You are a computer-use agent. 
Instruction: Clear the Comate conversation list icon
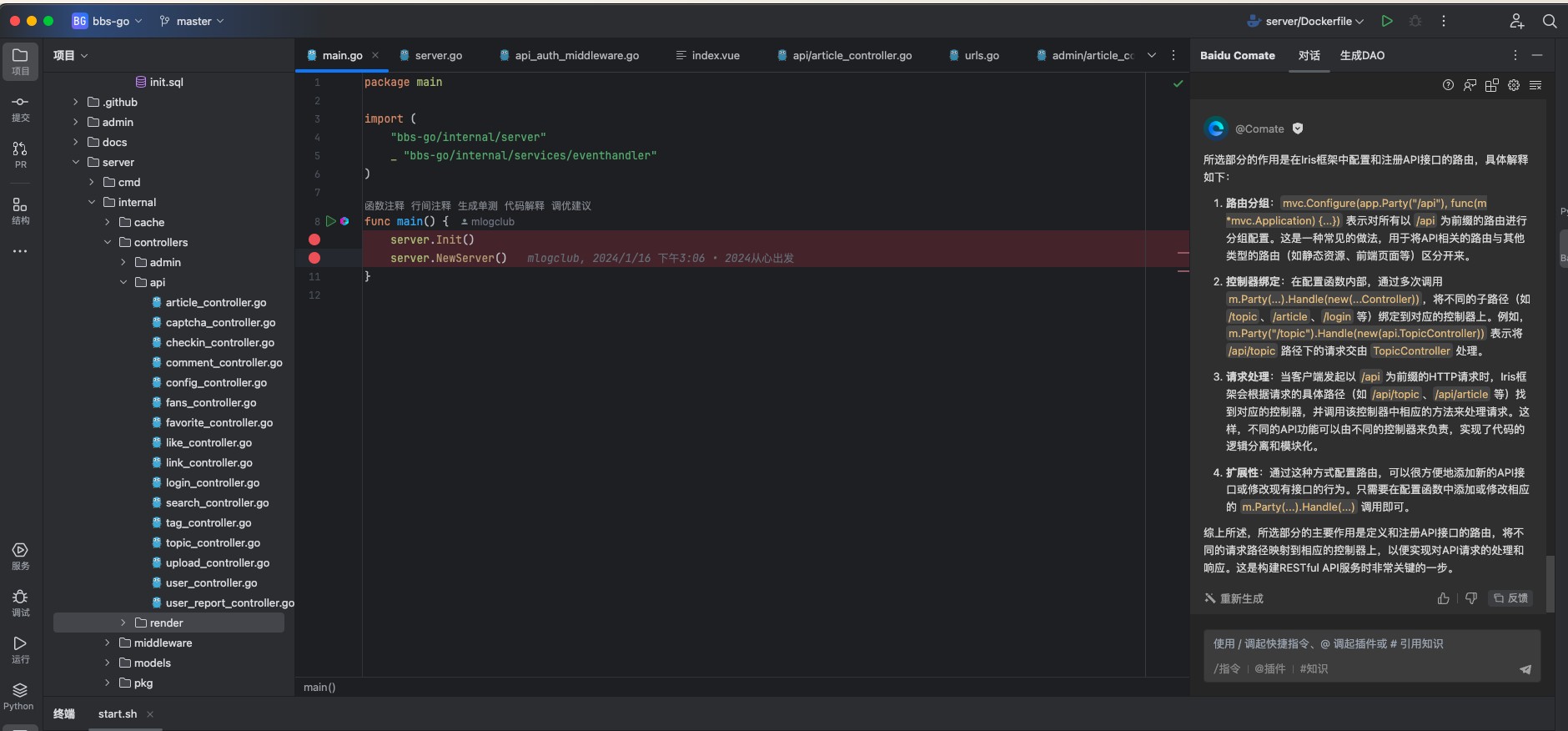(x=1535, y=85)
